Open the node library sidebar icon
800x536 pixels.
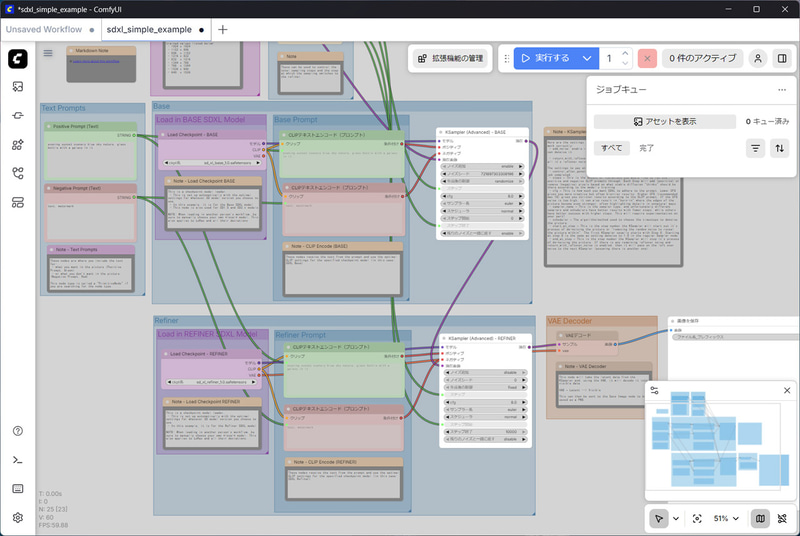(18, 116)
